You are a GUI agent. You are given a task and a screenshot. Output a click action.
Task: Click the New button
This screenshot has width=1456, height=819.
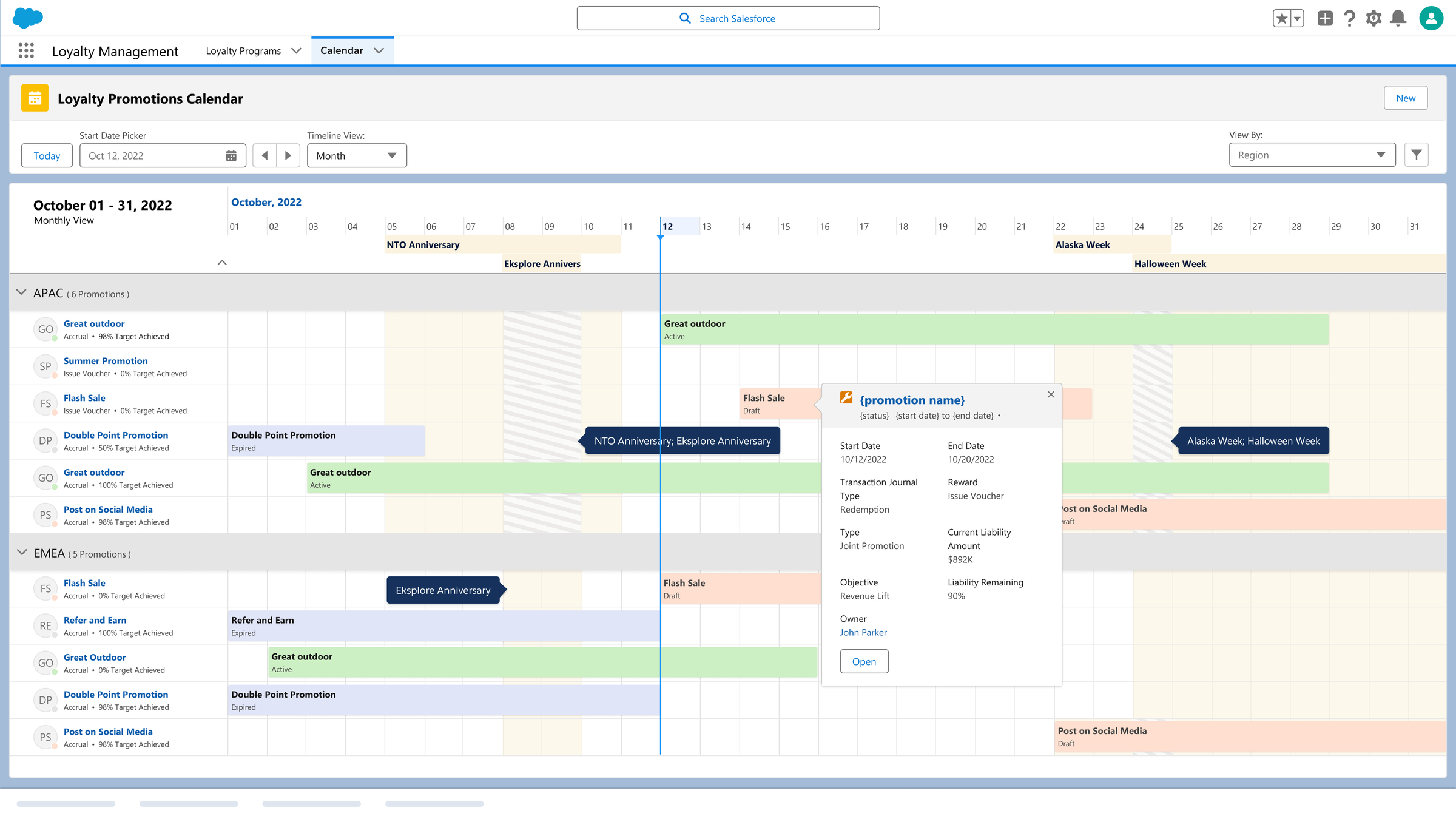(x=1406, y=98)
